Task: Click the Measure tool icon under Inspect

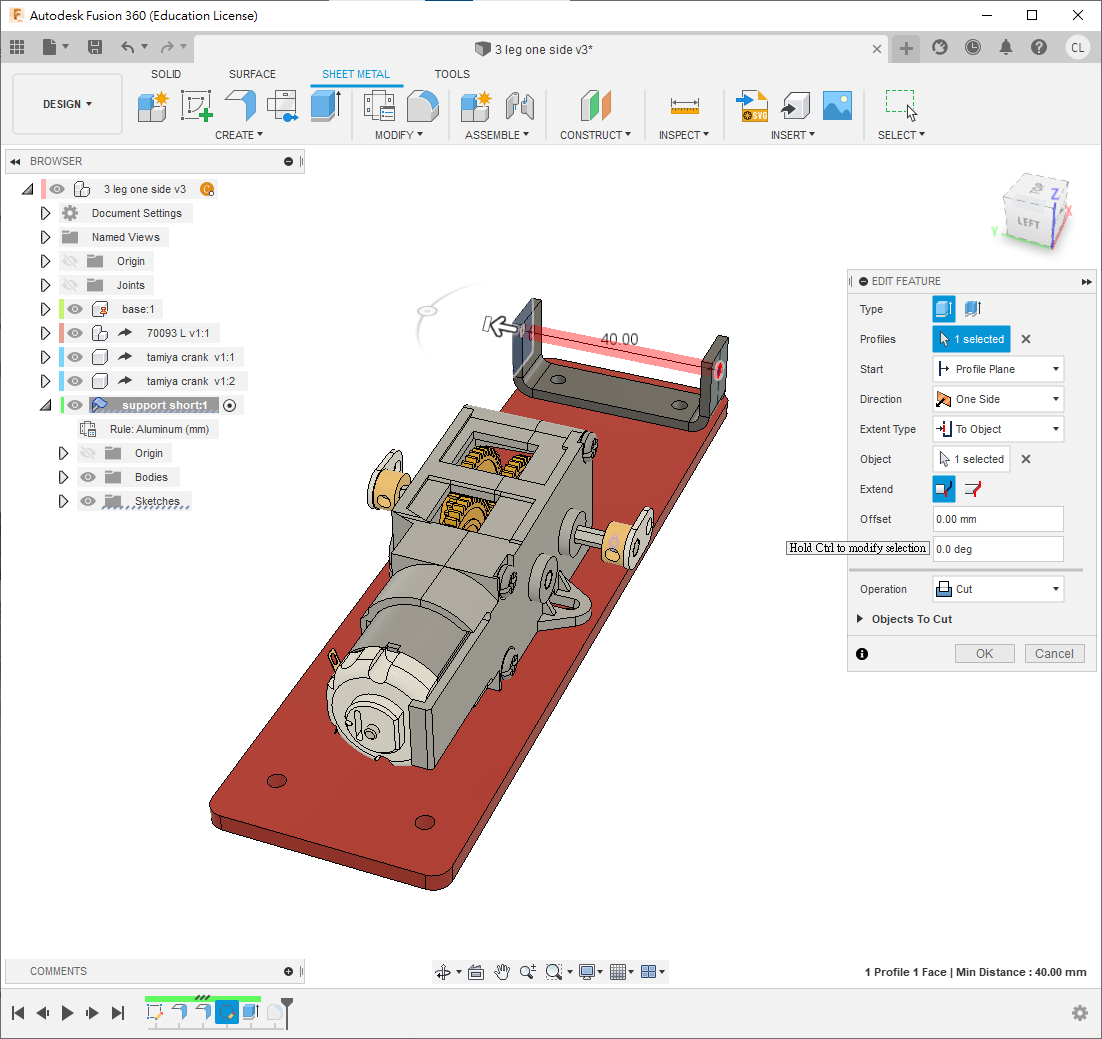Action: click(684, 105)
